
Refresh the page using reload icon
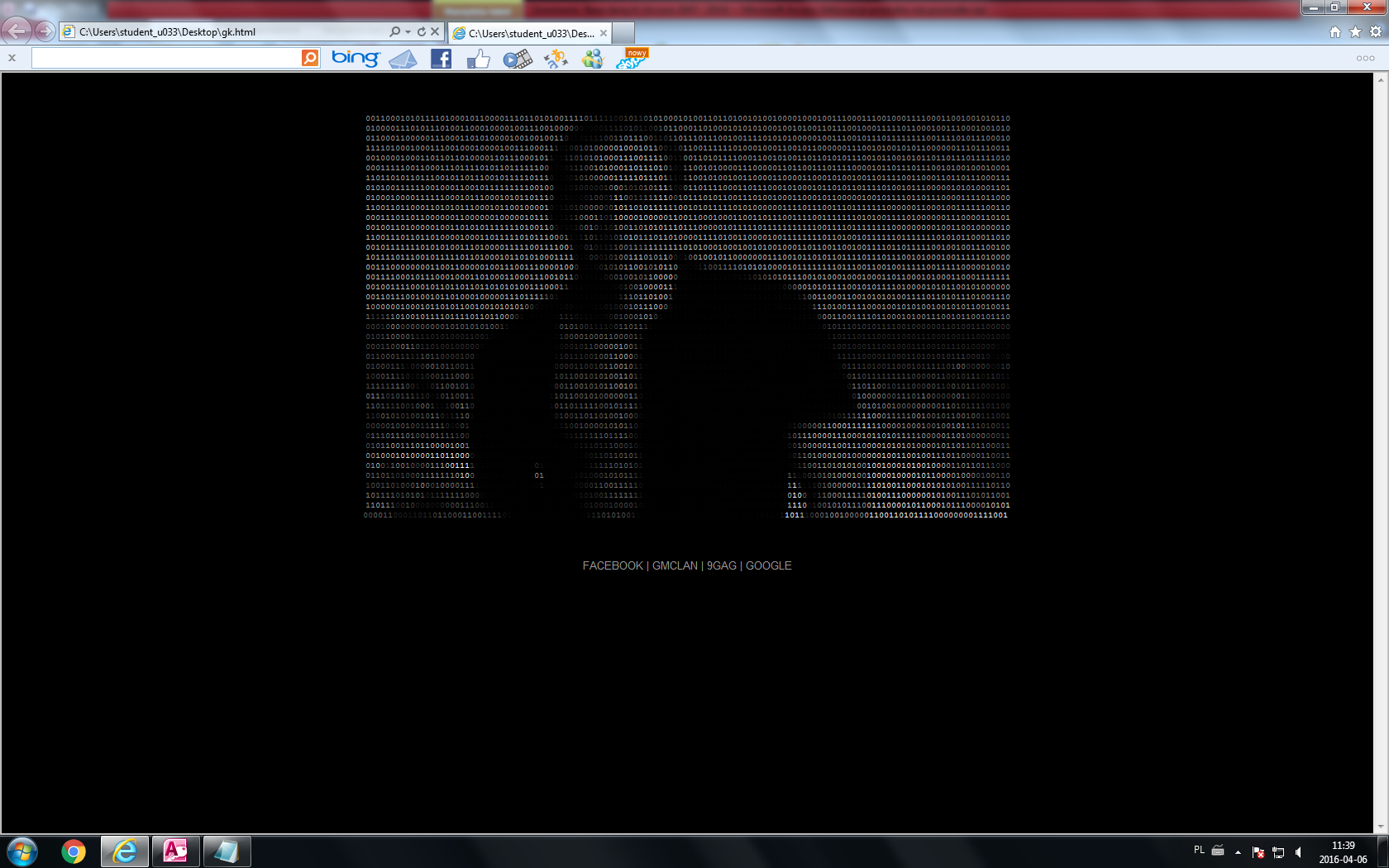pos(422,32)
